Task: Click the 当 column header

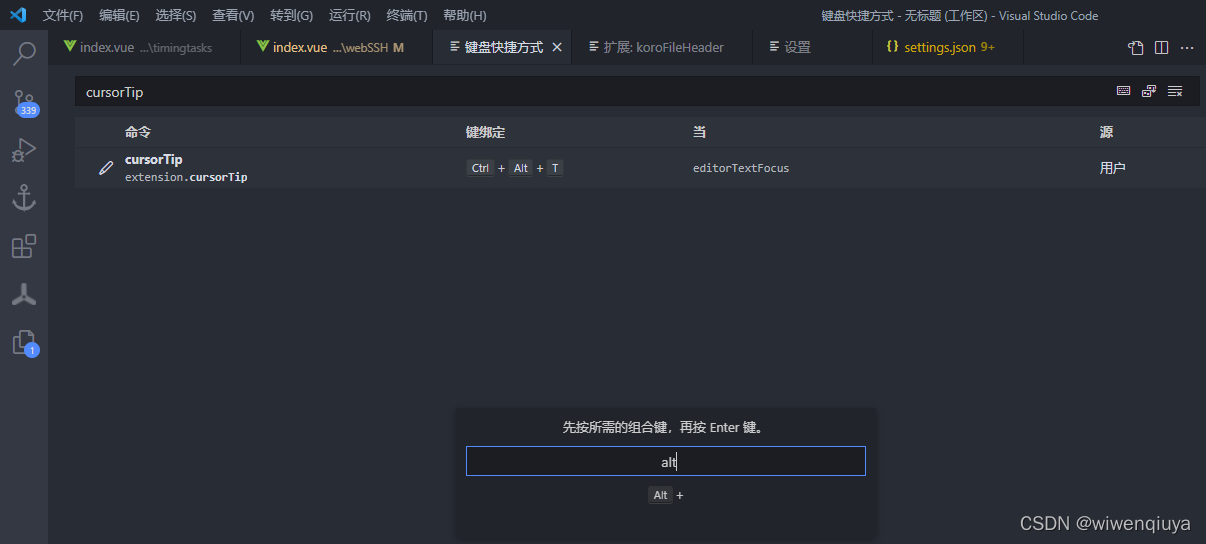Action: tap(699, 132)
